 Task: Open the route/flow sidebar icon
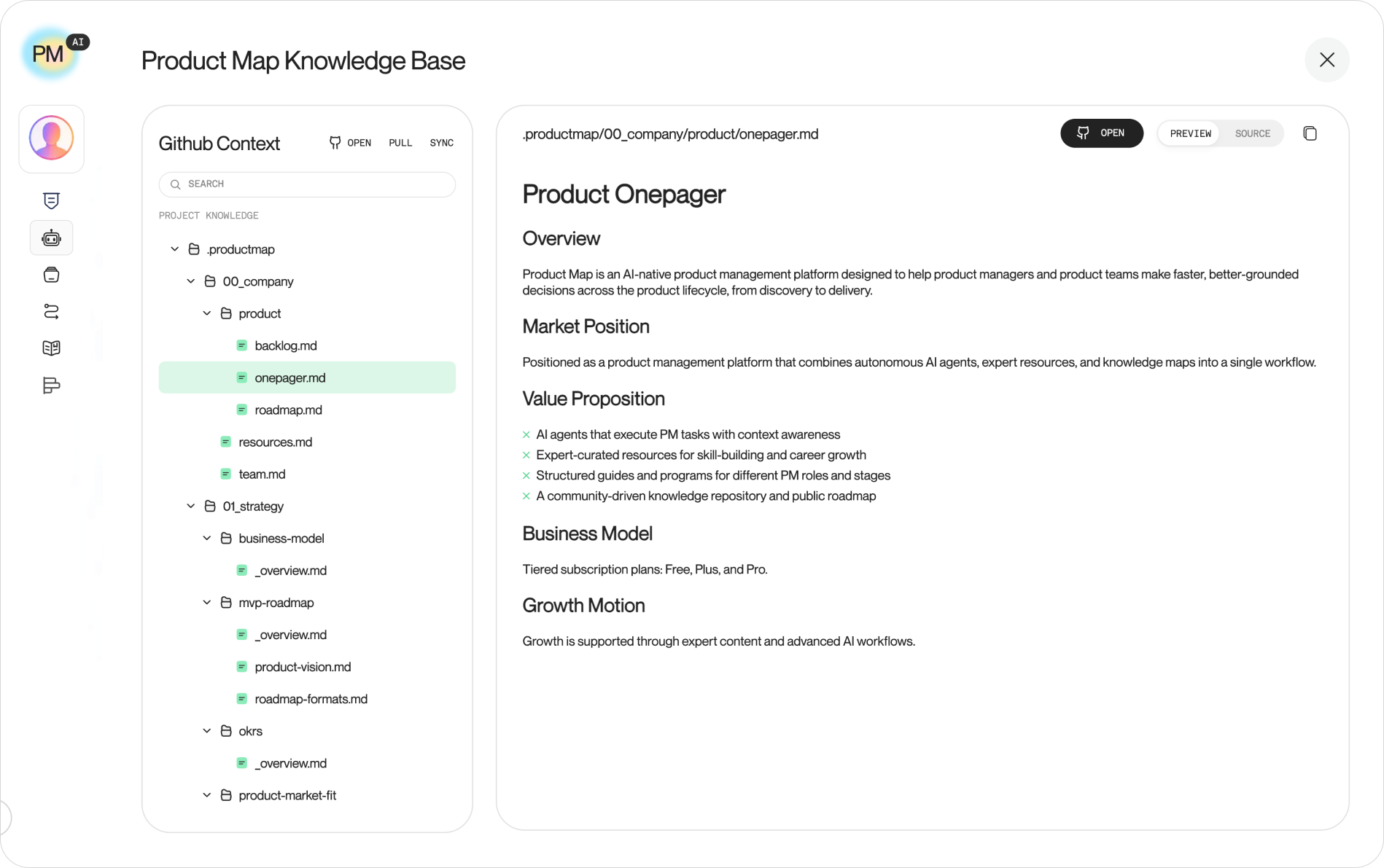(x=51, y=311)
